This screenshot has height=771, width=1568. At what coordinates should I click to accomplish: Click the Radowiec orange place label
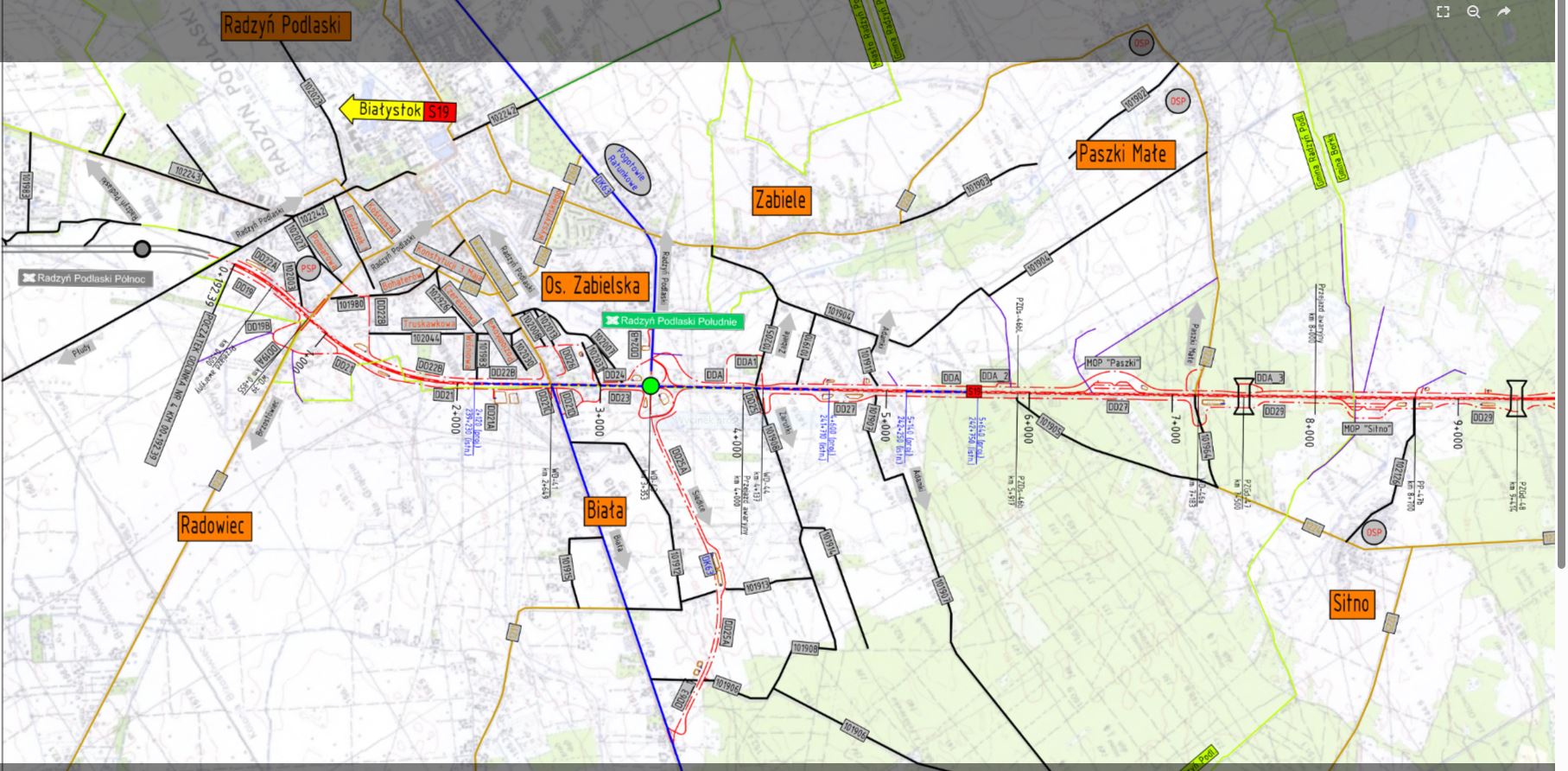pyautogui.click(x=214, y=526)
